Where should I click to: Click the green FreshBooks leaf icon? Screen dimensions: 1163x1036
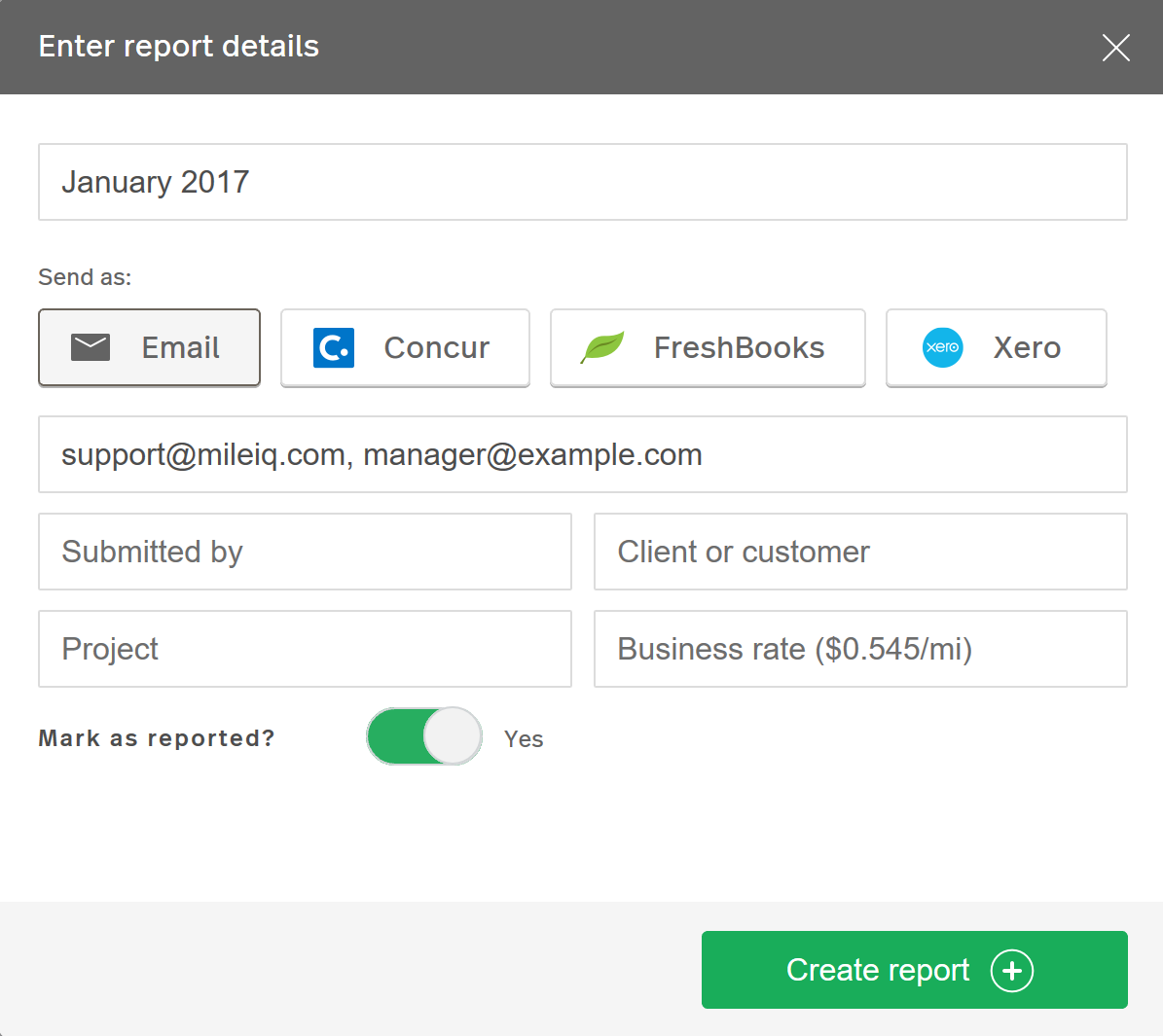click(602, 347)
